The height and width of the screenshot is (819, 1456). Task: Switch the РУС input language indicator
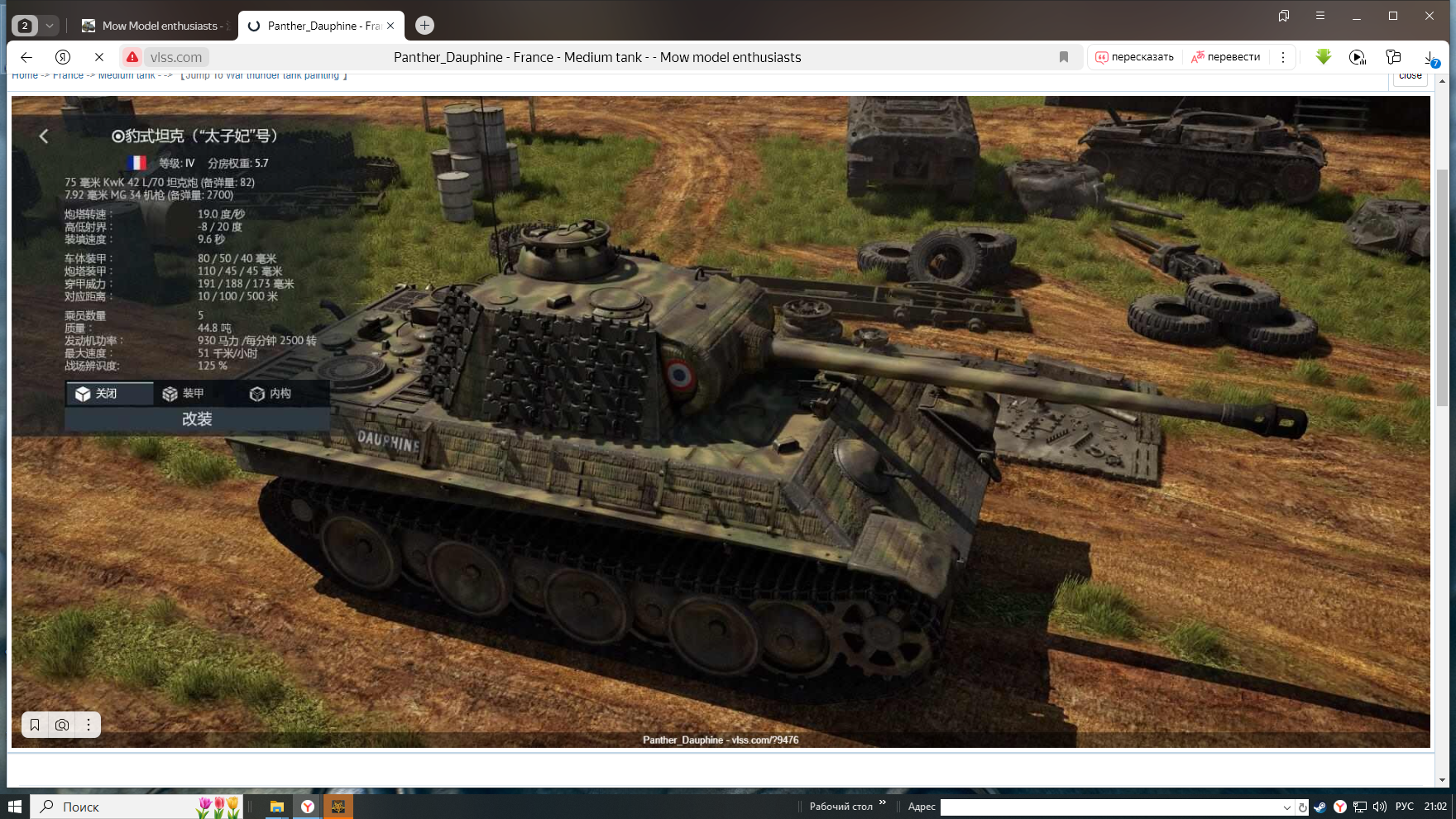(x=1405, y=807)
